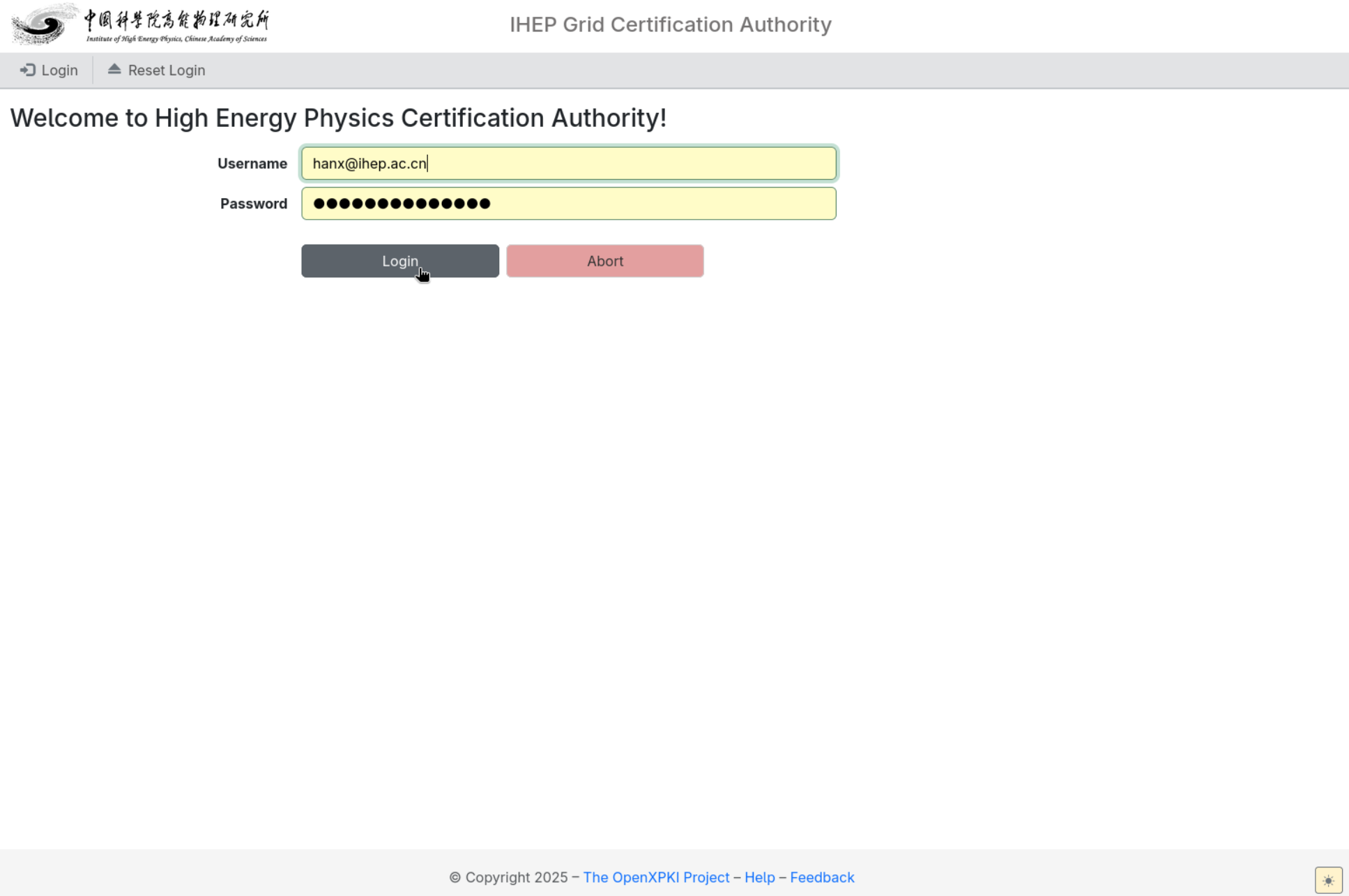This screenshot has width=1349, height=896.
Task: Open the Help link in the footer
Action: [x=759, y=877]
